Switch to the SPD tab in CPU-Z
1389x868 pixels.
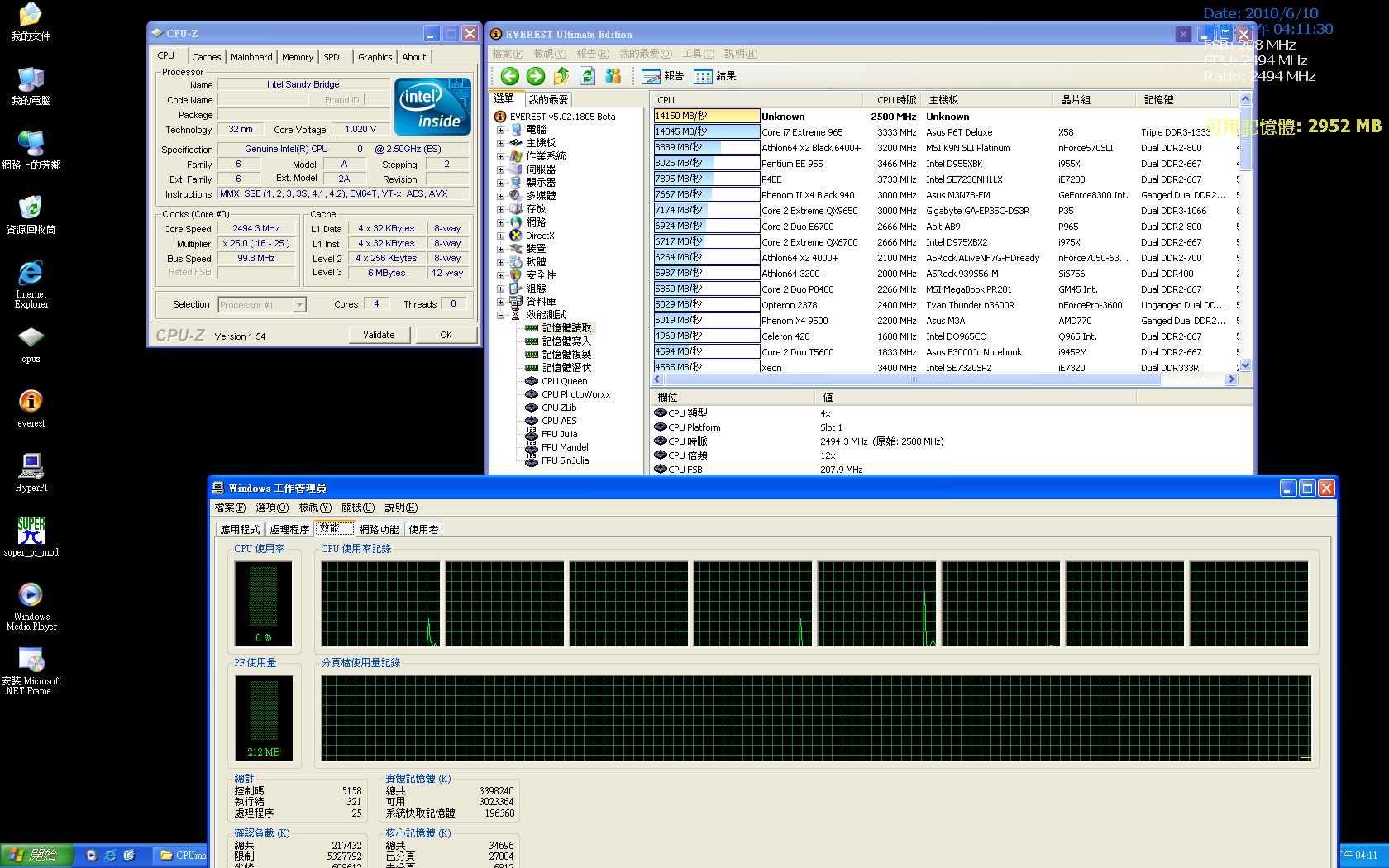tap(333, 56)
